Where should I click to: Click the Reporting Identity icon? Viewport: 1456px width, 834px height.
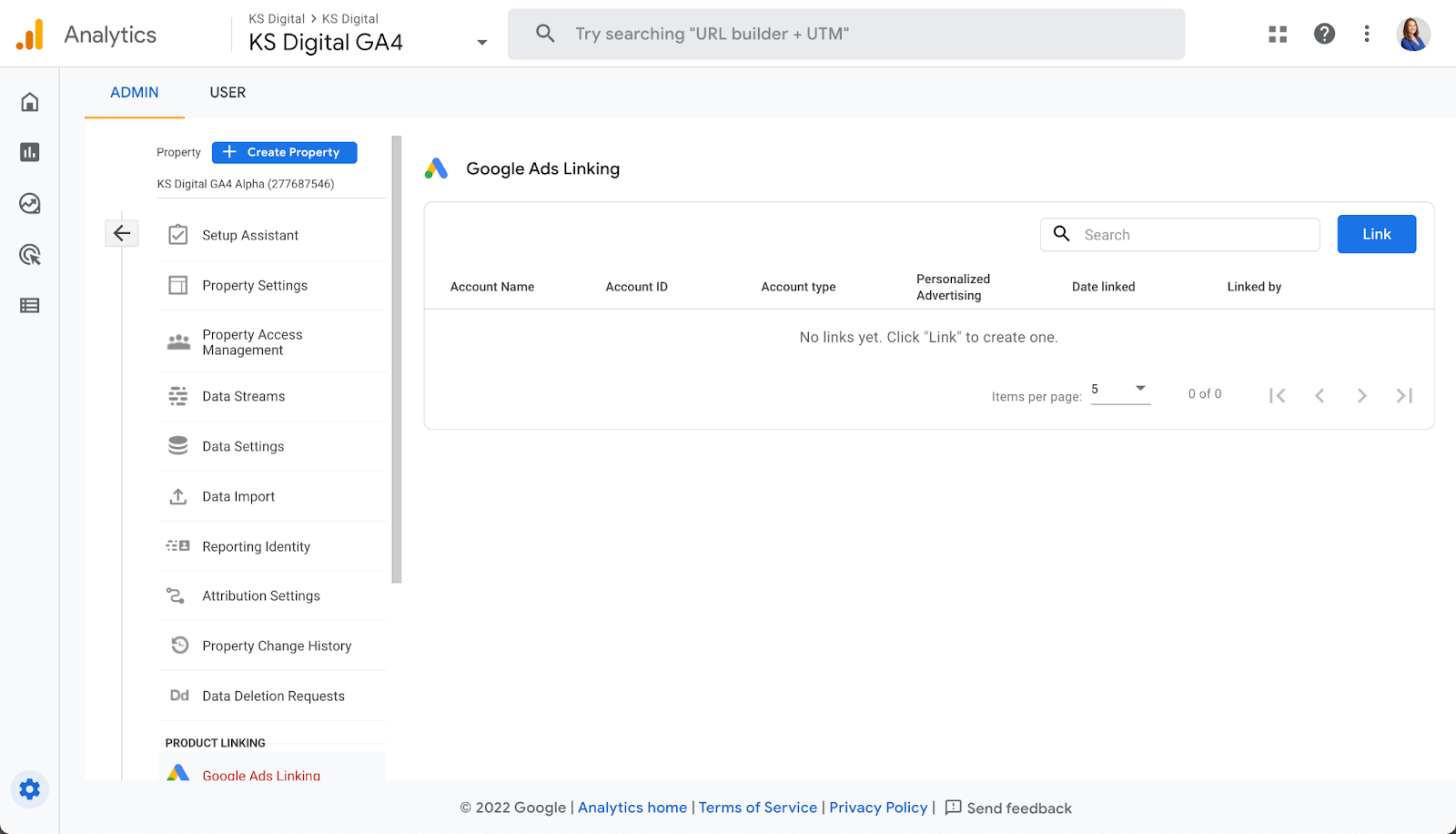point(178,546)
